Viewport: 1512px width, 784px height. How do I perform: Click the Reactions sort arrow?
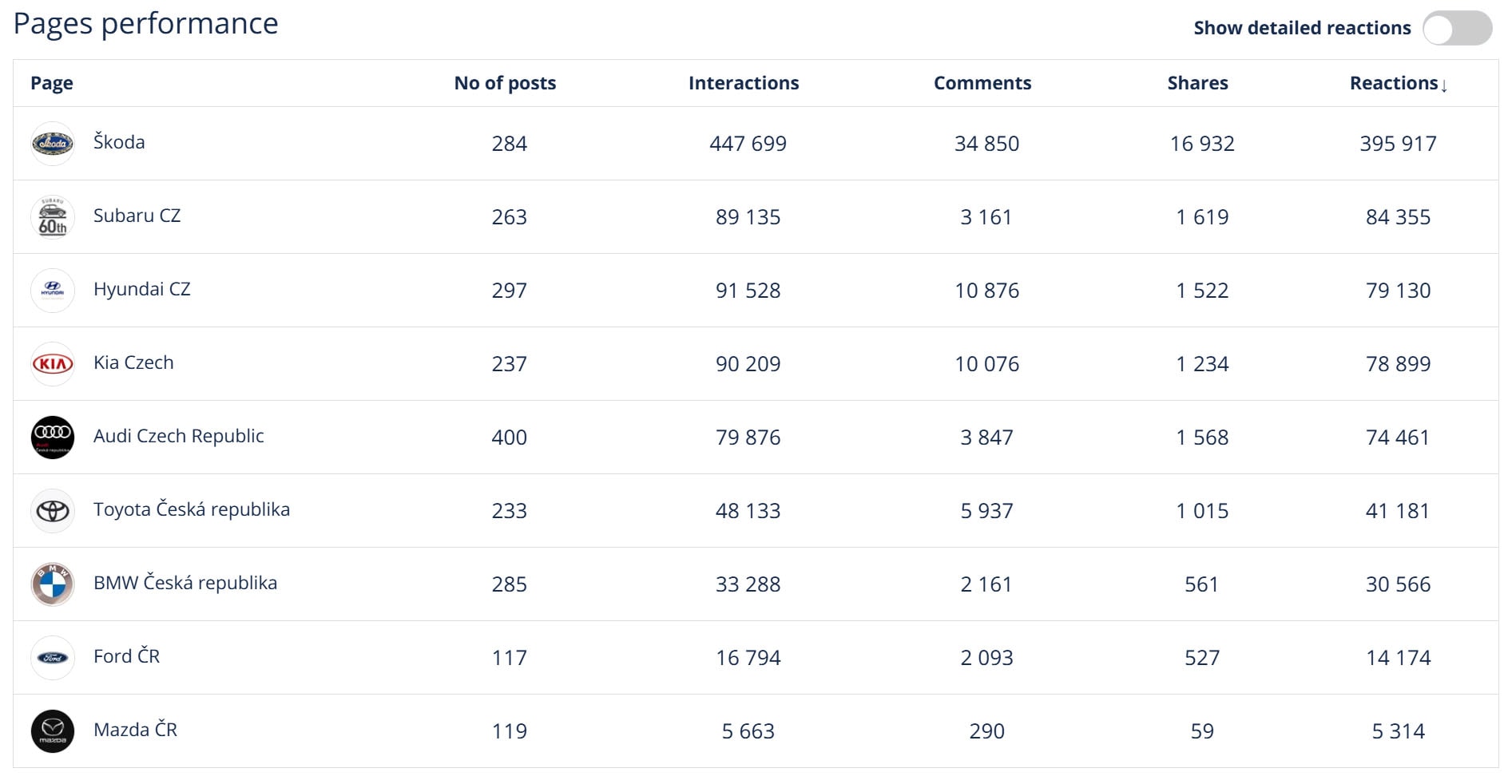point(1444,85)
